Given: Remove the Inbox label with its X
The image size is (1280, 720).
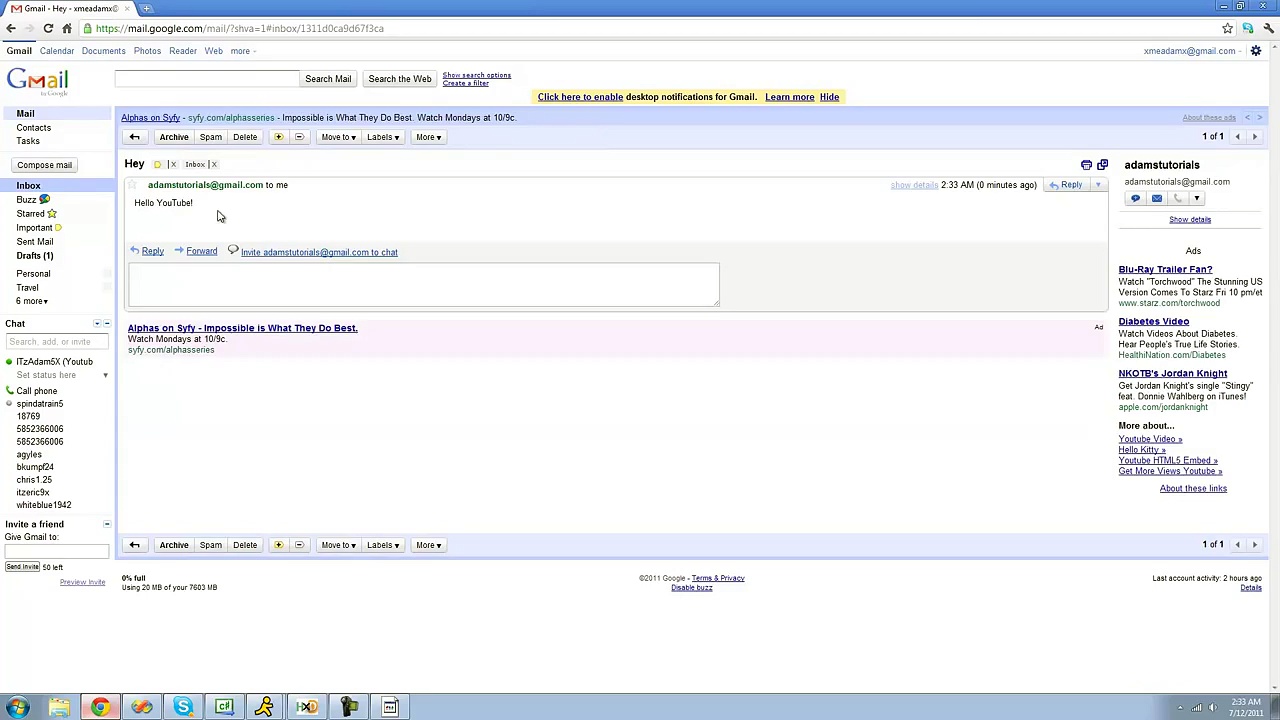Looking at the screenshot, I should 213,164.
